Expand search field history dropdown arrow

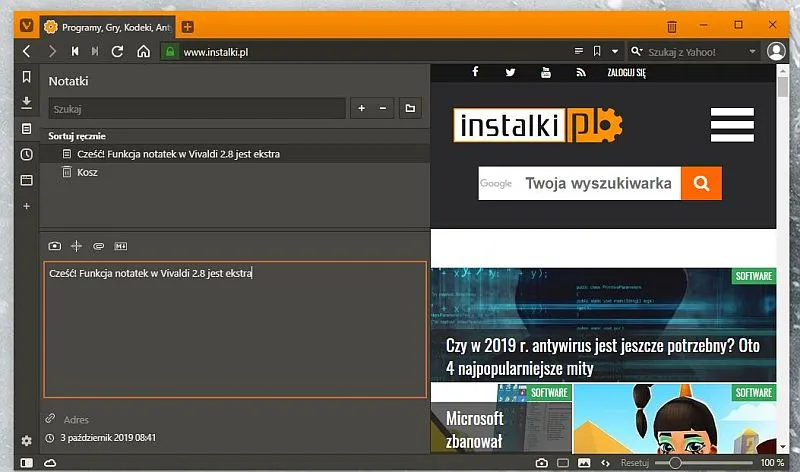click(x=752, y=52)
